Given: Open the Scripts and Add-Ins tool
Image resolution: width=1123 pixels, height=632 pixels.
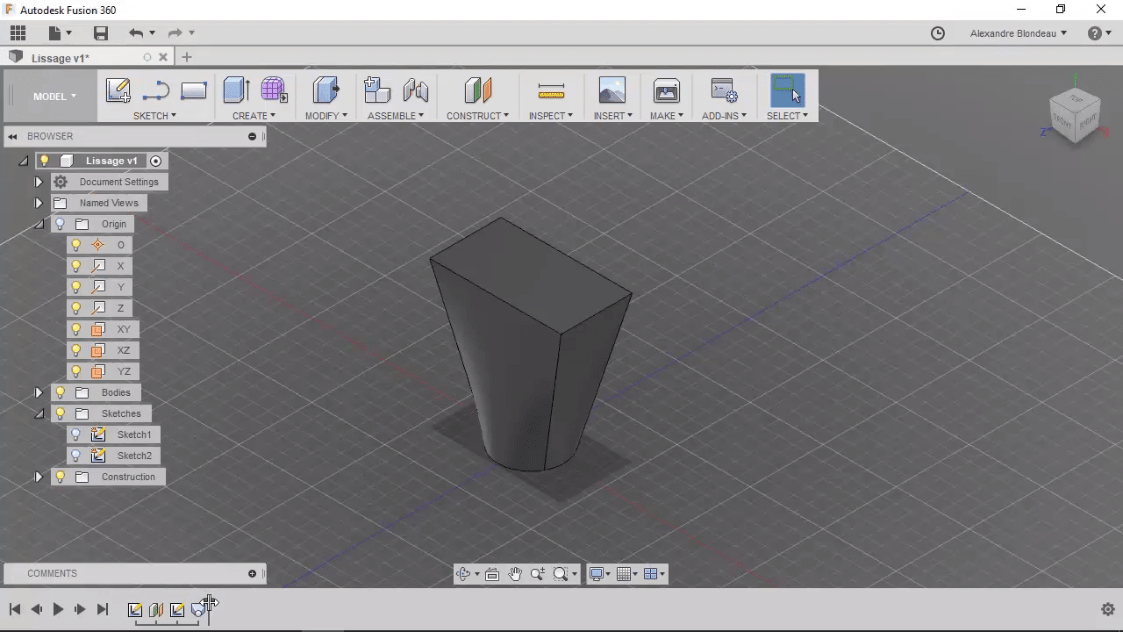Looking at the screenshot, I should [x=723, y=91].
